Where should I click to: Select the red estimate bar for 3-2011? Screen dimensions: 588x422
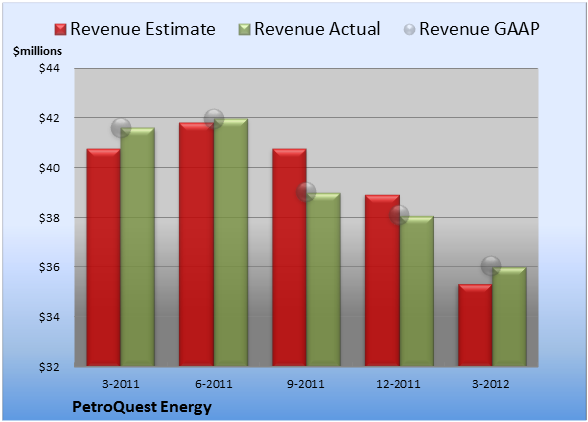104,257
